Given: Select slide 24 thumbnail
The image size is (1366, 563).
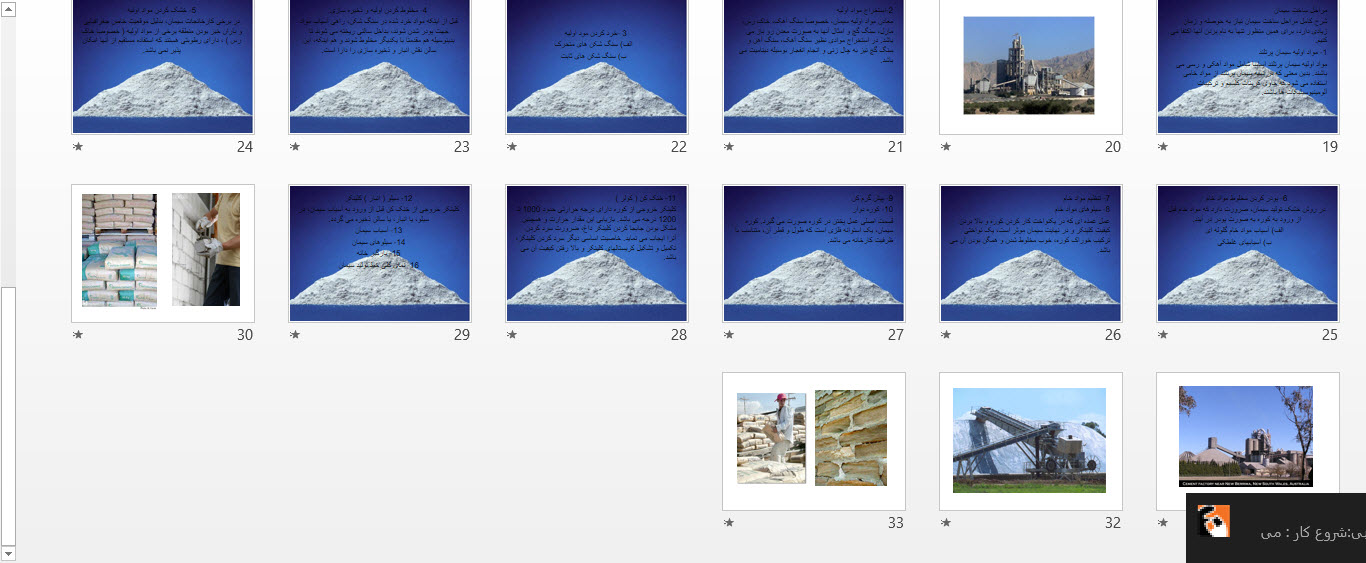Looking at the screenshot, I should (163, 66).
